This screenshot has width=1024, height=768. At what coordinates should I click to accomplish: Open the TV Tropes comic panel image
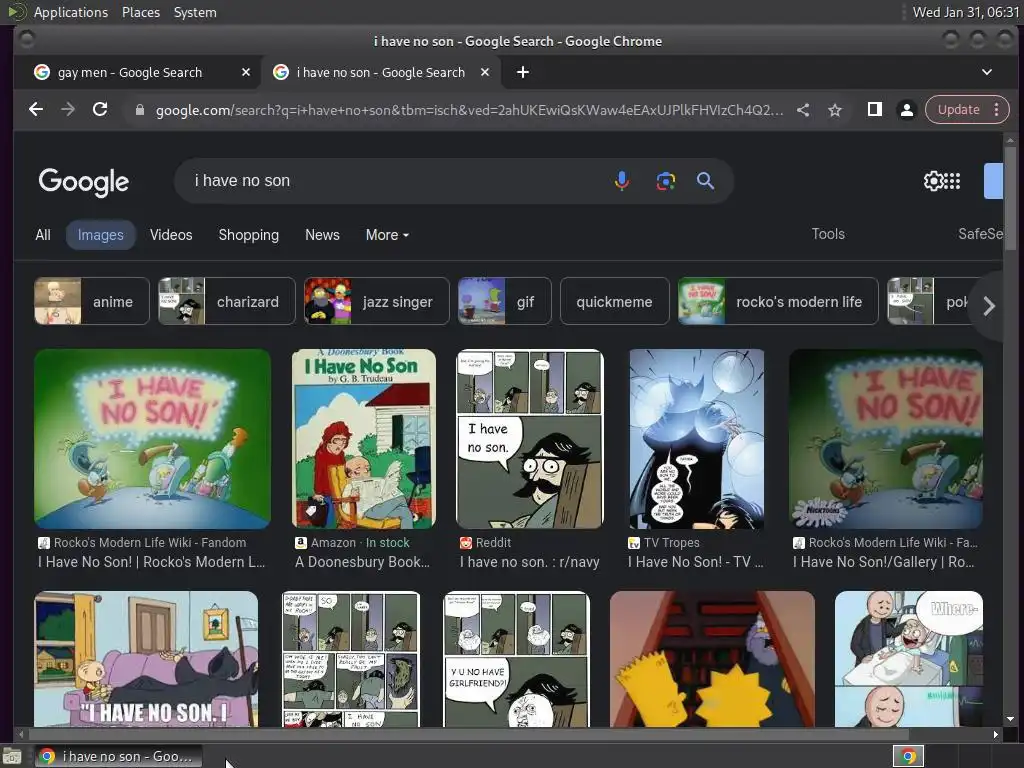tap(696, 438)
